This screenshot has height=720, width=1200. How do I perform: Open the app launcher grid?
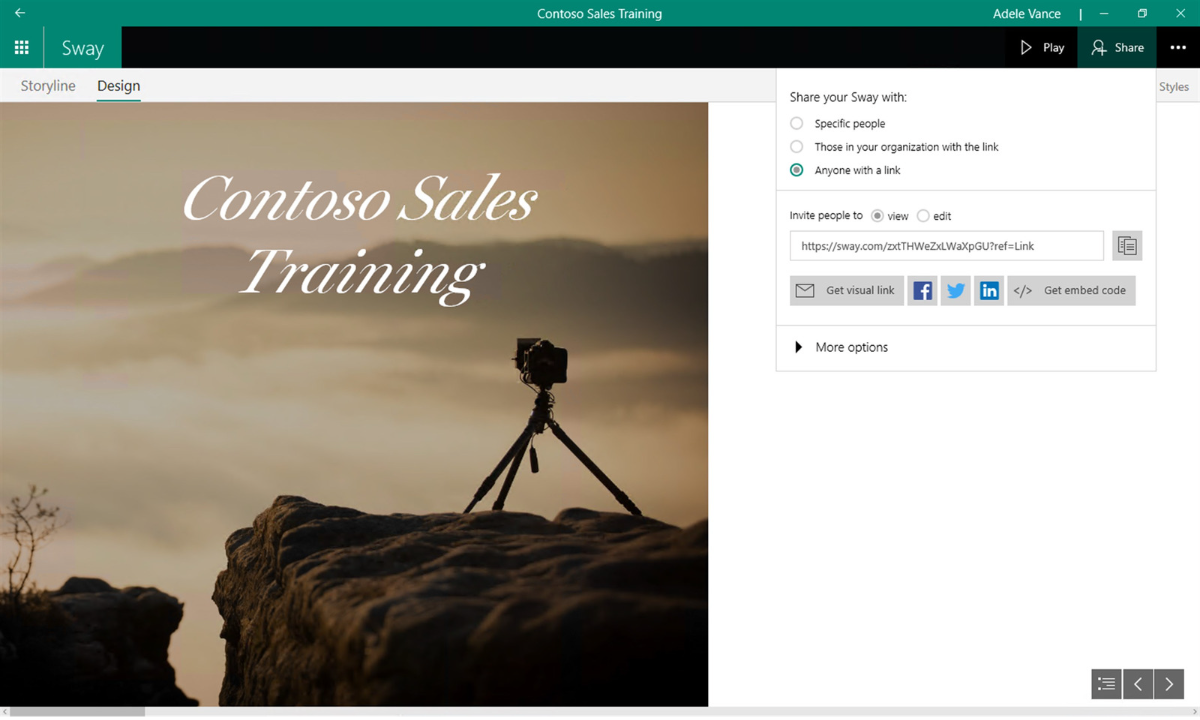click(22, 47)
